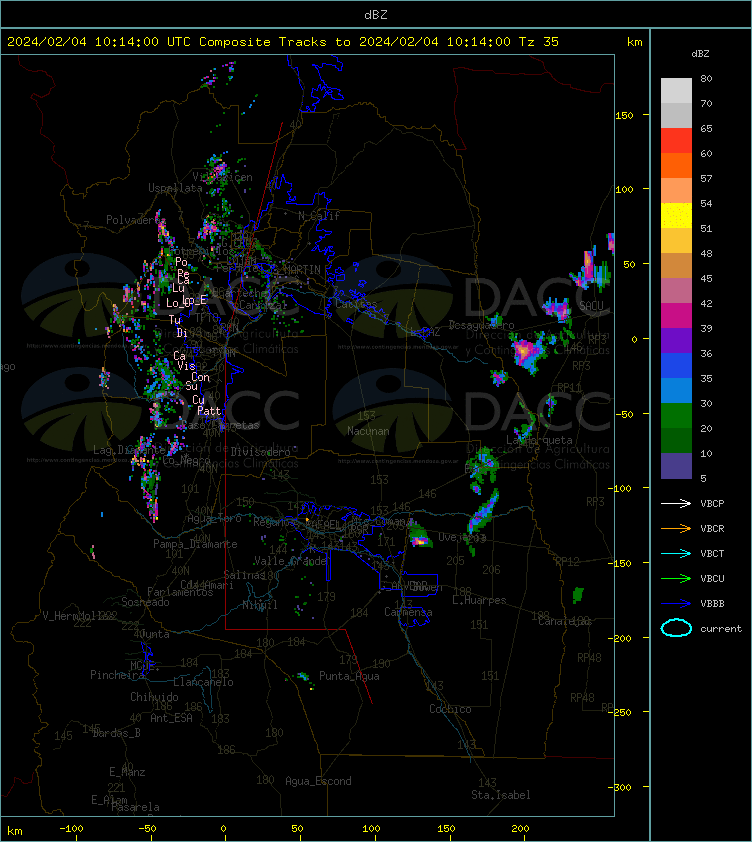Click the 'km' label in header right

point(634,42)
